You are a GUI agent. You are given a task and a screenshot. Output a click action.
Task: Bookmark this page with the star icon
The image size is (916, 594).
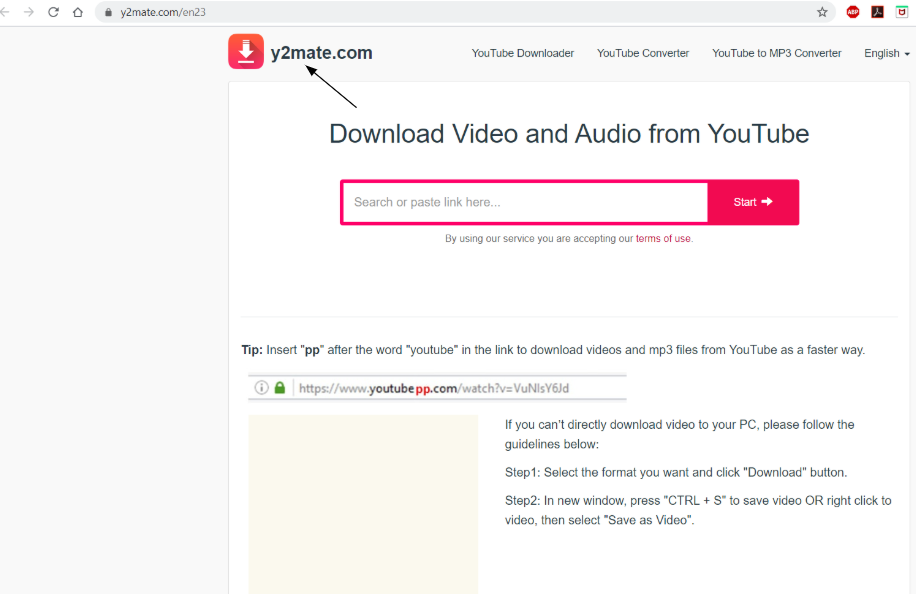coord(822,12)
